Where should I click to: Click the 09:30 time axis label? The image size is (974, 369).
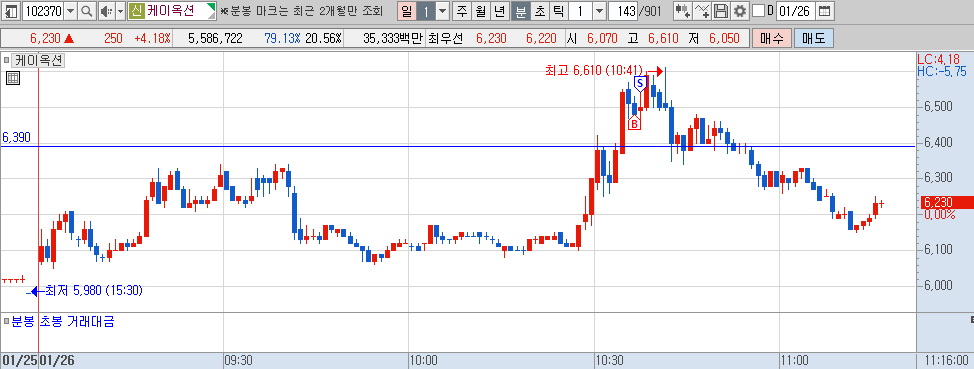[238, 360]
